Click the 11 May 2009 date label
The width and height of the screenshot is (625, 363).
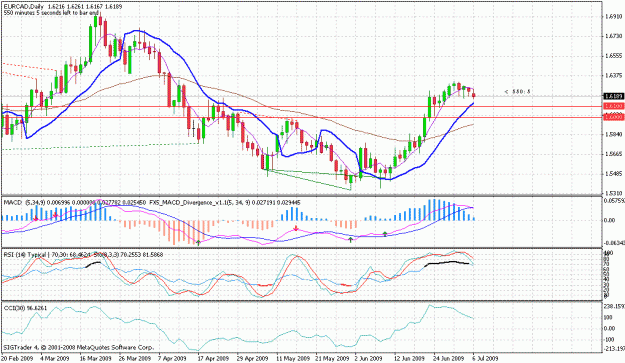(x=293, y=358)
